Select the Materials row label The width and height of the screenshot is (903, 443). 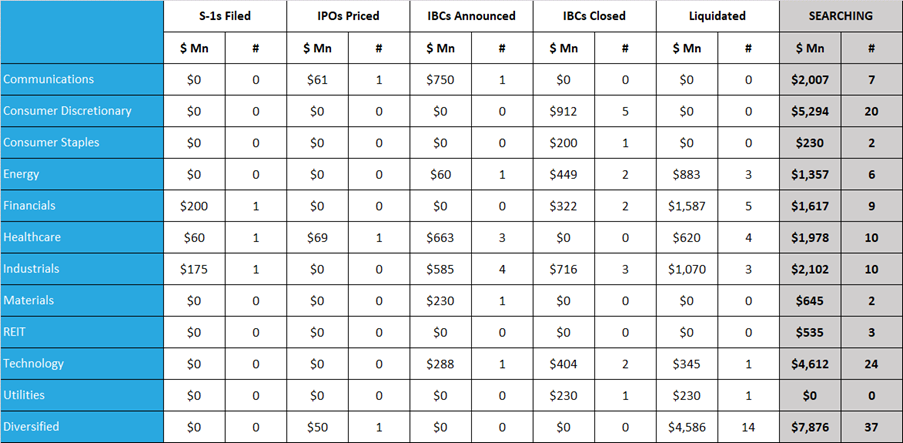[29, 300]
